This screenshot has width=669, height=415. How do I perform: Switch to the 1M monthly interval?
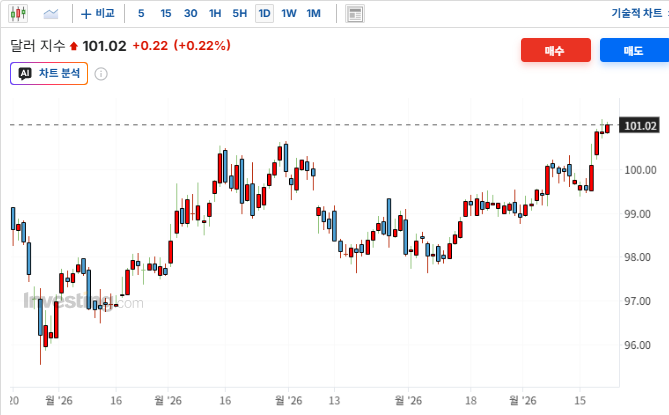coord(314,14)
